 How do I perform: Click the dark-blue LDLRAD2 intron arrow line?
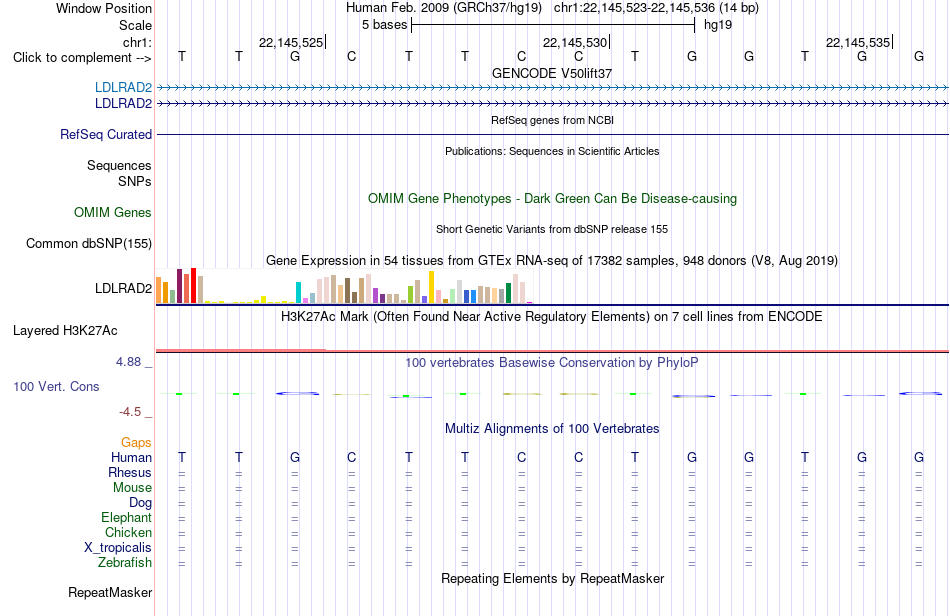click(x=553, y=104)
